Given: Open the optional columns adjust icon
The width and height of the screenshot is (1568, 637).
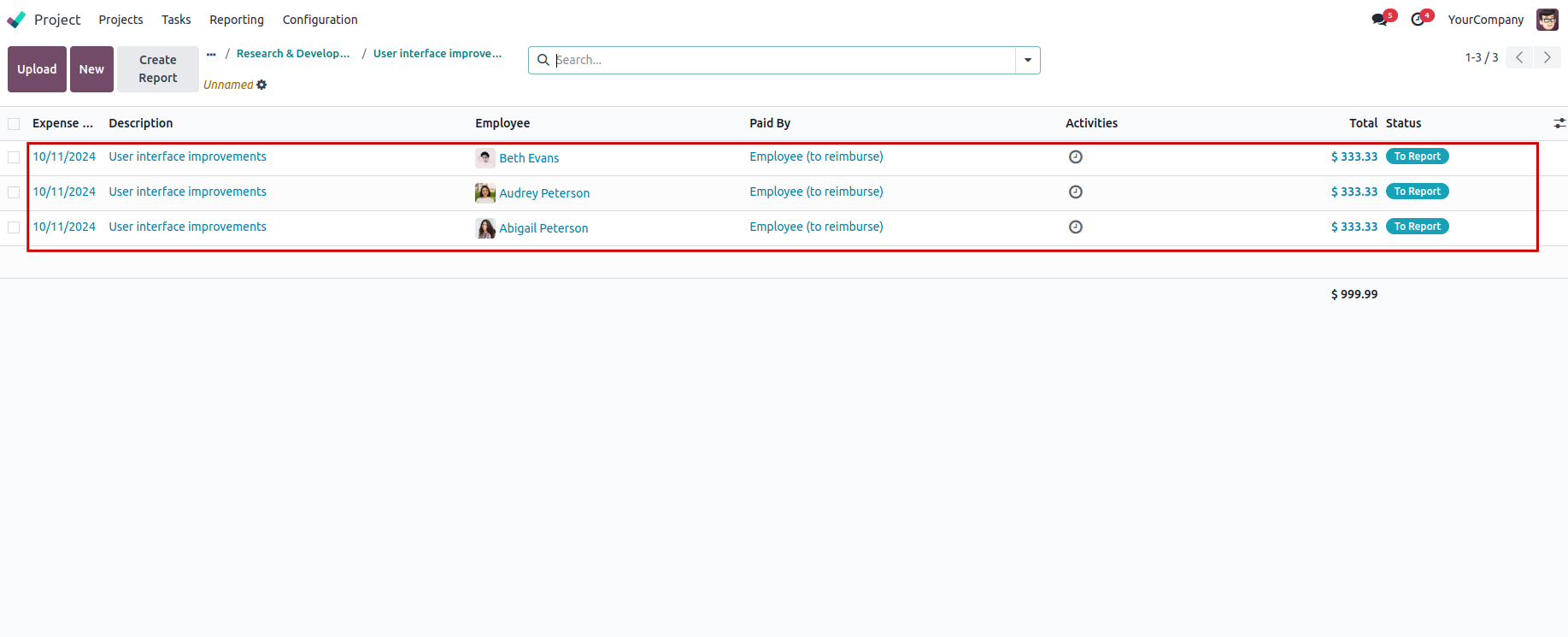Looking at the screenshot, I should 1559,124.
